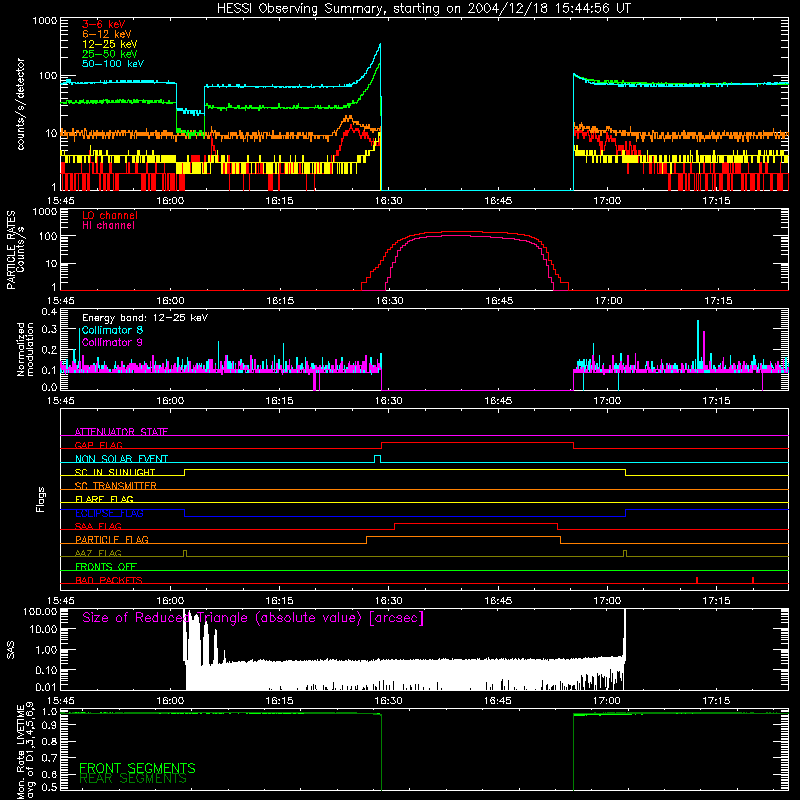Image resolution: width=800 pixels, height=800 pixels.
Task: Click 'Energy band: 12-25 keV' caption
Action: coord(145,318)
